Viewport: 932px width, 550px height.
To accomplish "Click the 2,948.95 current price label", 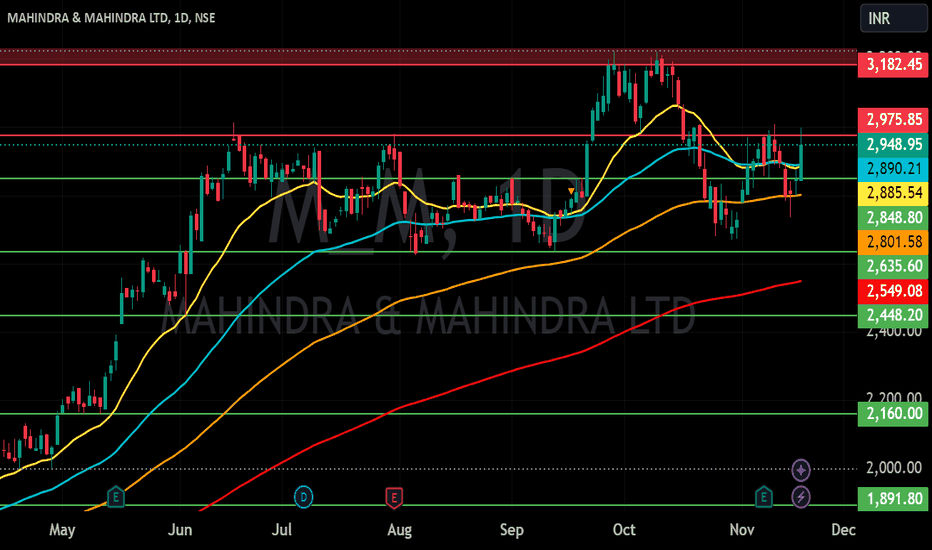I will click(x=893, y=144).
